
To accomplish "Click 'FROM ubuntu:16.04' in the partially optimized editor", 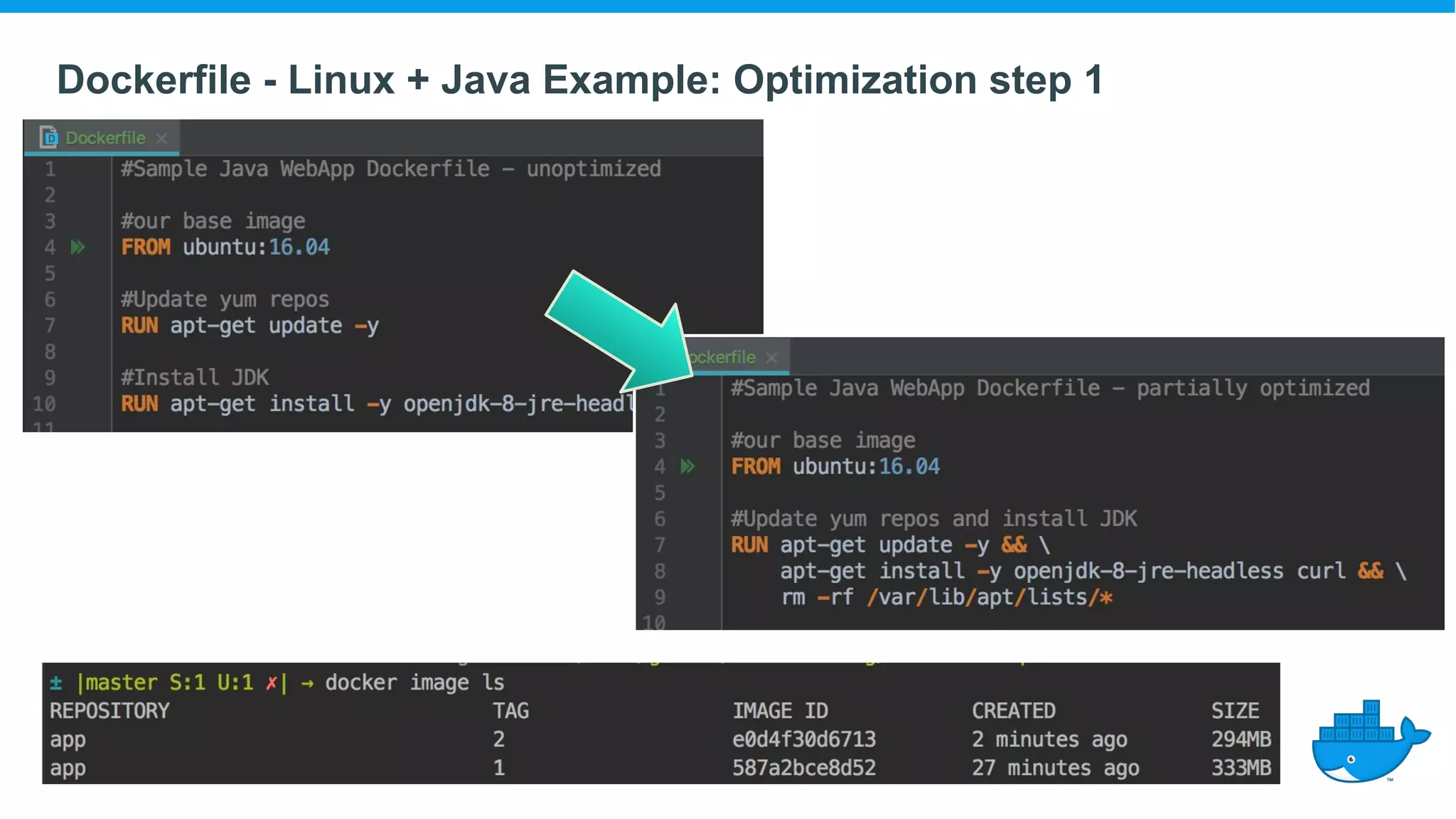I will tap(835, 466).
